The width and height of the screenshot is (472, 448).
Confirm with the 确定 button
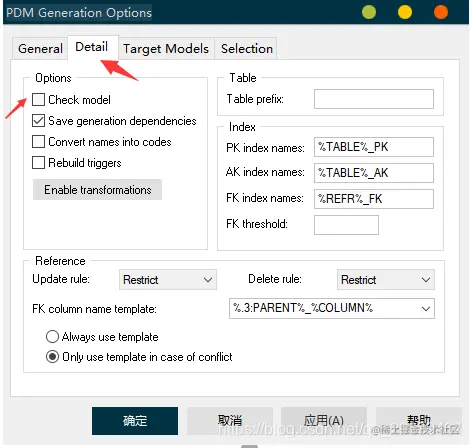point(135,421)
